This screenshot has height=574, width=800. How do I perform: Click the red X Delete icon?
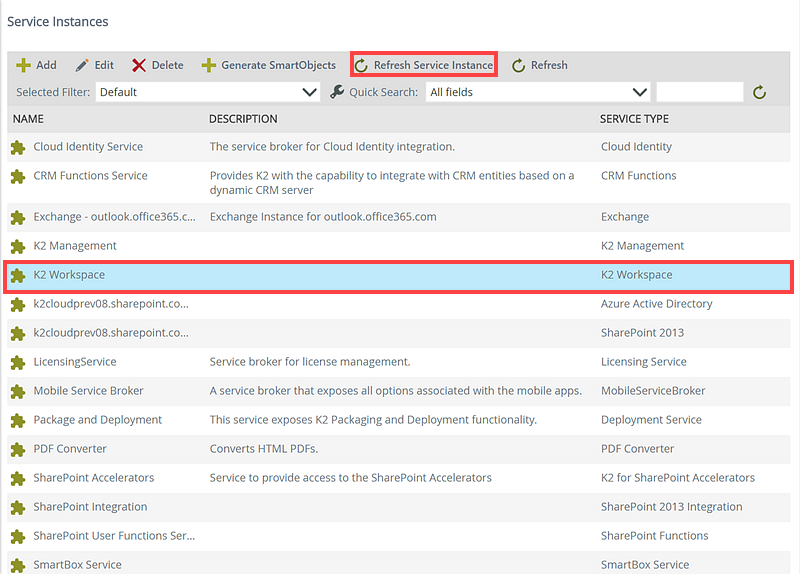coord(139,65)
